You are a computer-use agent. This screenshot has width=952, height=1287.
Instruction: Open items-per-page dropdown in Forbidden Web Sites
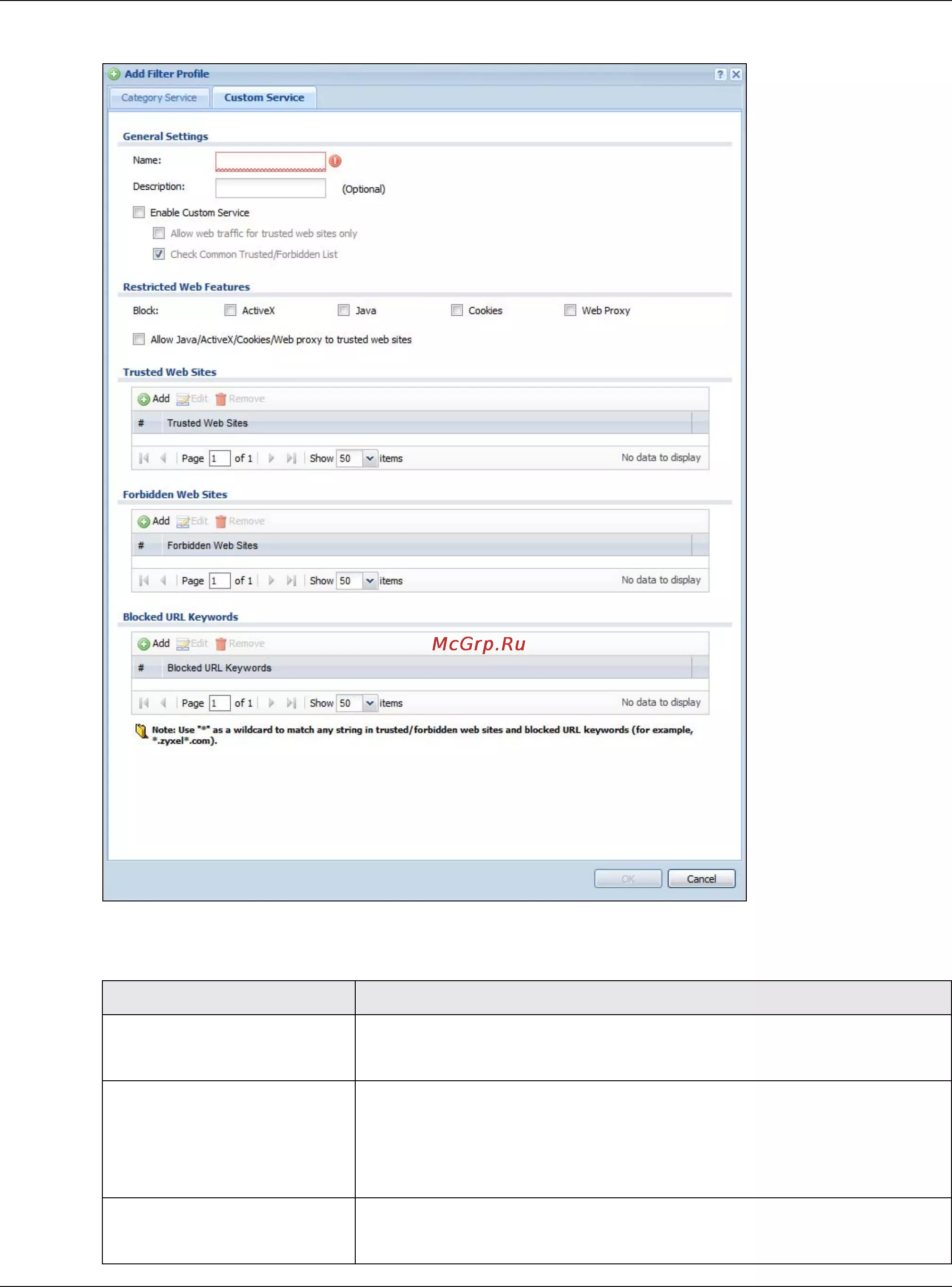[370, 580]
